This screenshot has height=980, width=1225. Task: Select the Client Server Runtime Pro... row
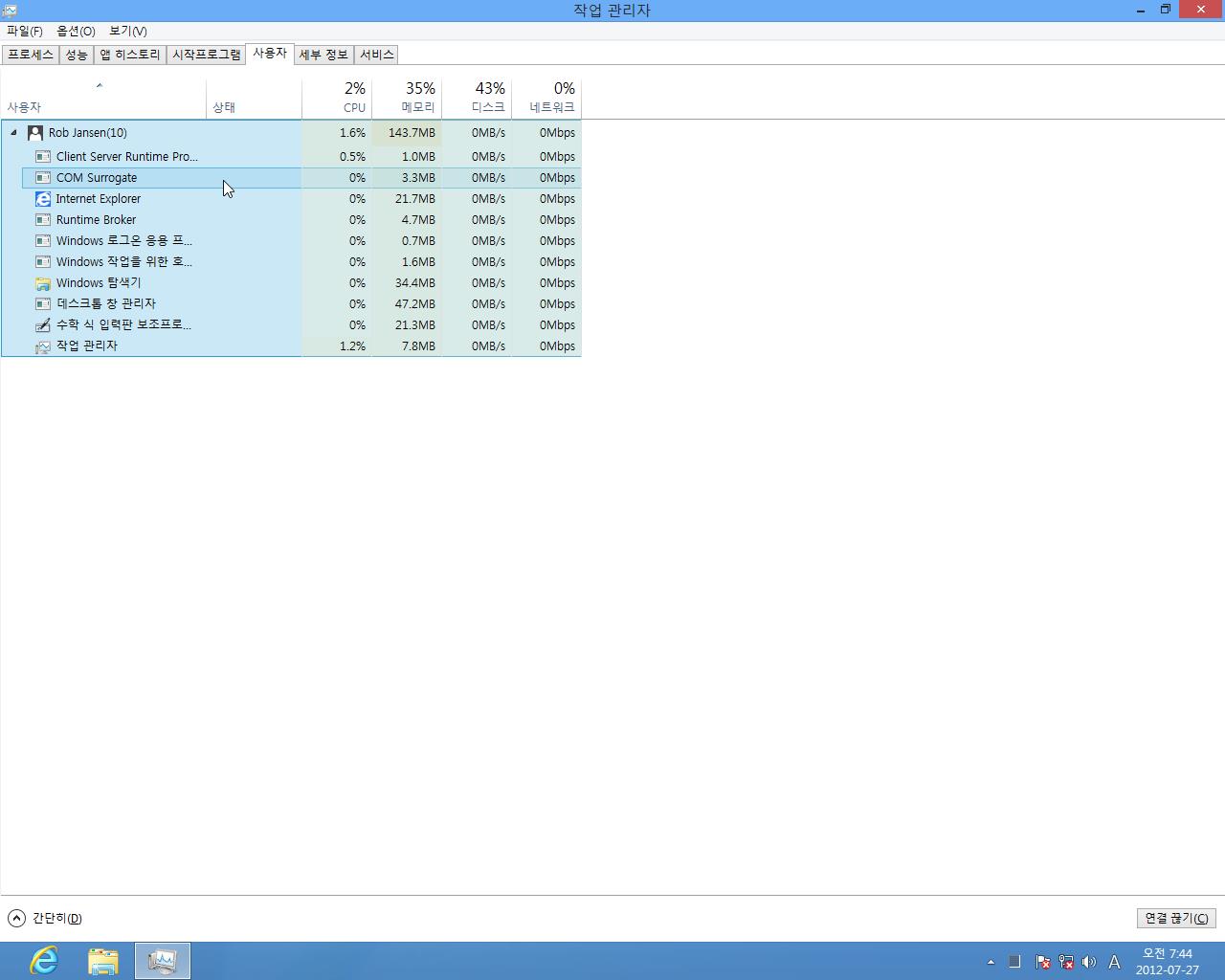tap(301, 157)
